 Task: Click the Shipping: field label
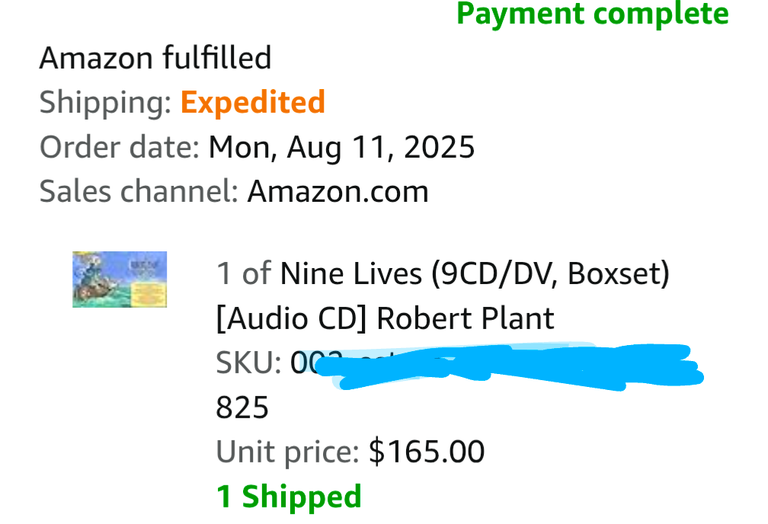pyautogui.click(x=105, y=102)
